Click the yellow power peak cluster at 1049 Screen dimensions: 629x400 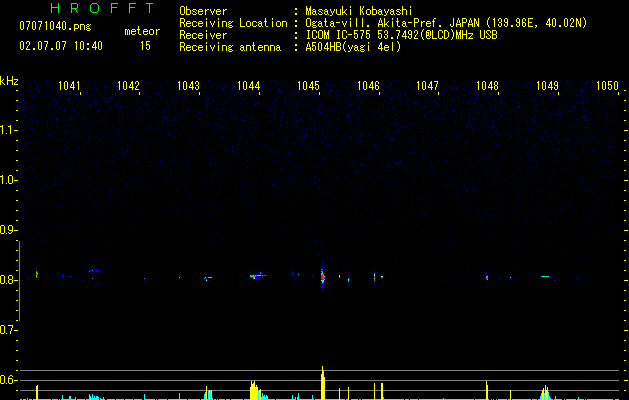pyautogui.click(x=545, y=392)
